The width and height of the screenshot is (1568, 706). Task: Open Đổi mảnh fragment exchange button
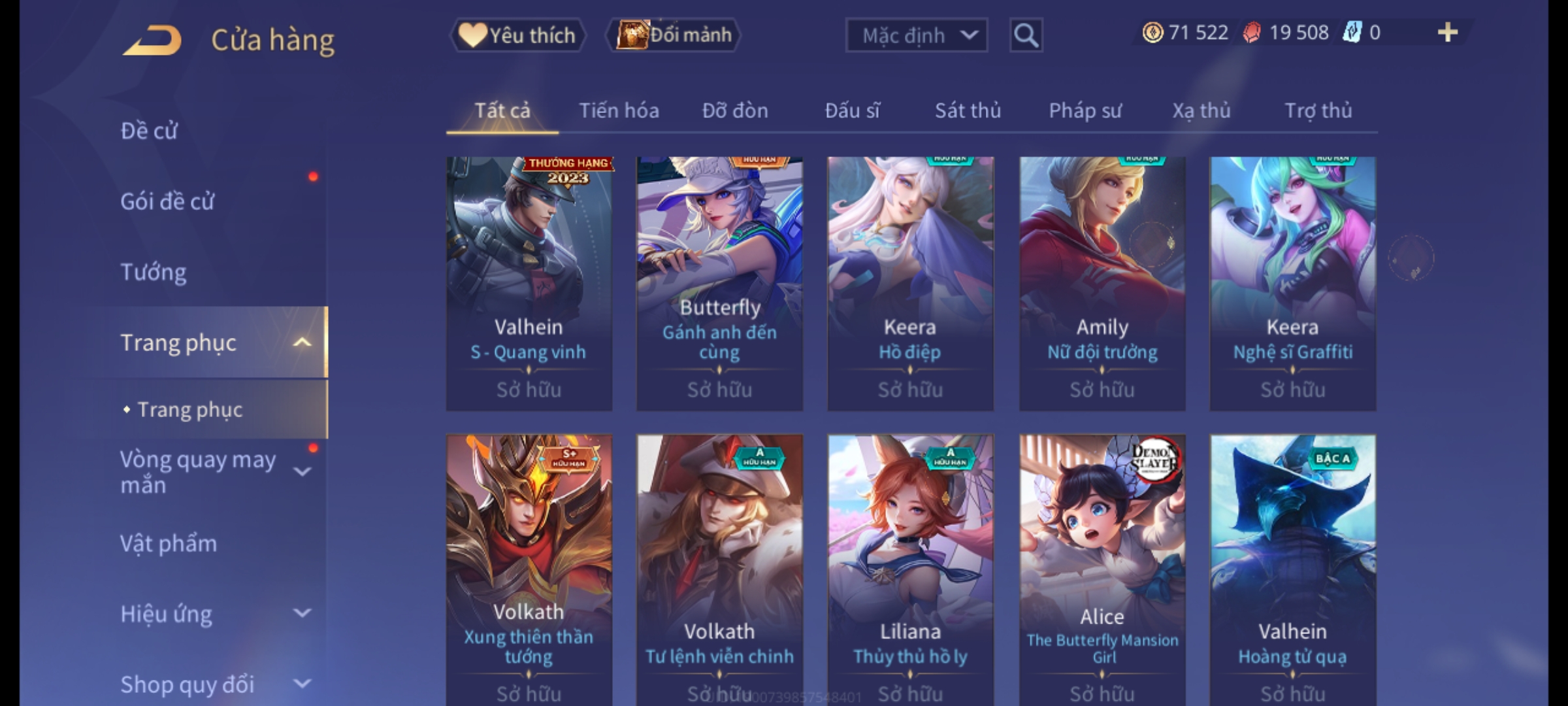(x=674, y=35)
